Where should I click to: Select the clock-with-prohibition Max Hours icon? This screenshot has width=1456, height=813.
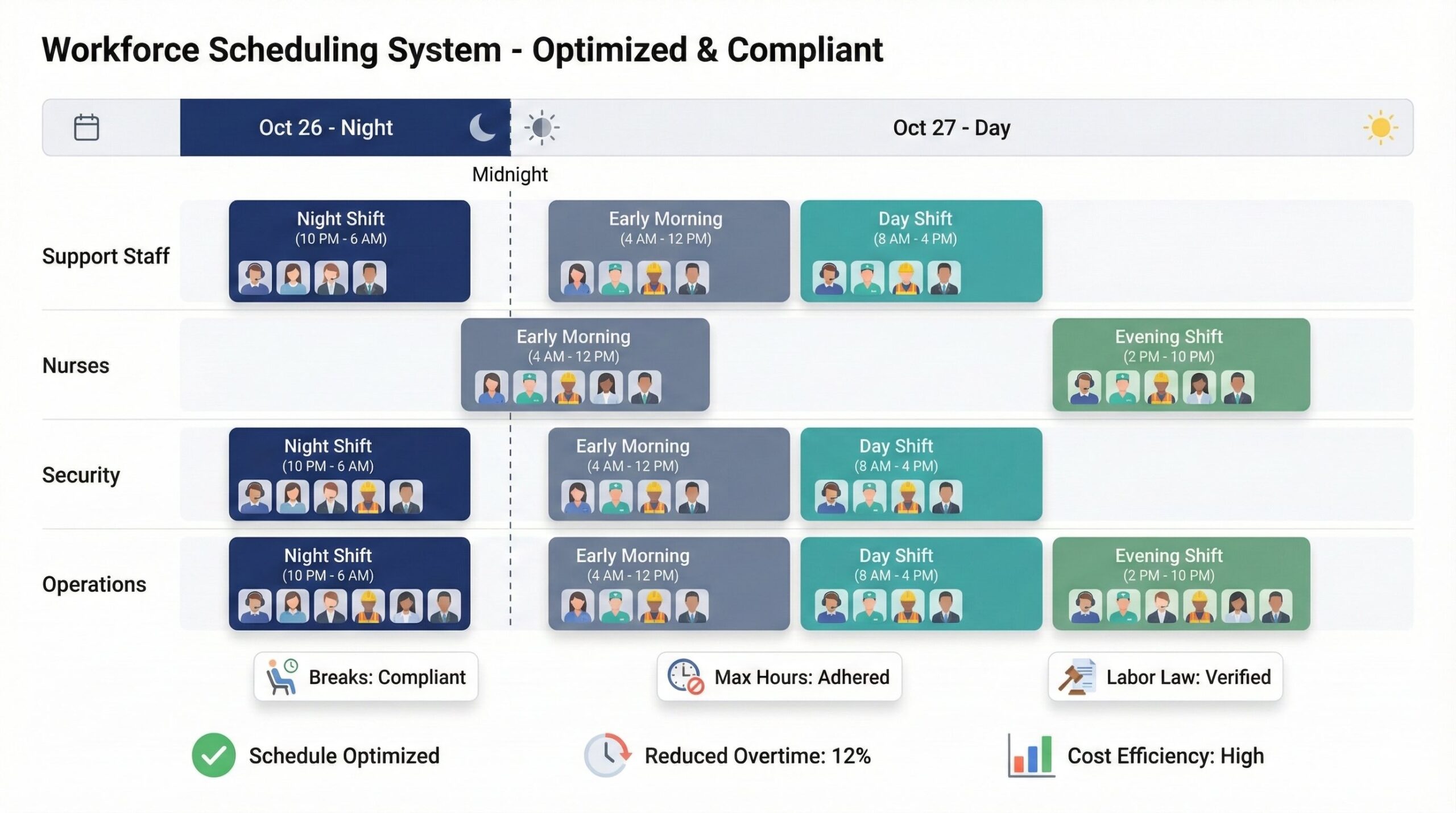click(x=686, y=677)
